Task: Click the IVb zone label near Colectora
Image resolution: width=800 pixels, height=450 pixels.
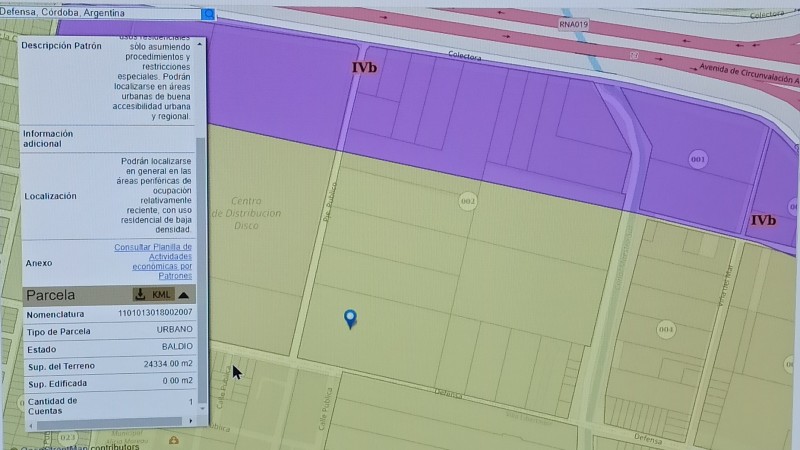Action: (363, 68)
